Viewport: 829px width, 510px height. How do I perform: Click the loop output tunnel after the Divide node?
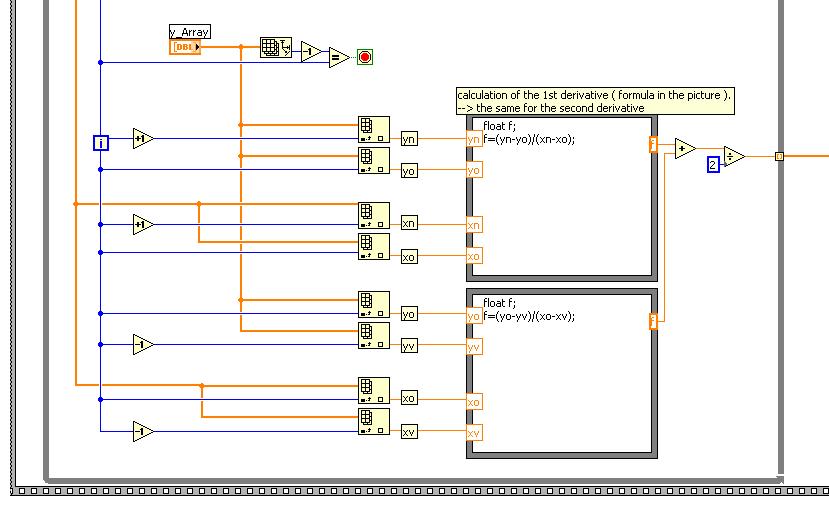click(779, 156)
